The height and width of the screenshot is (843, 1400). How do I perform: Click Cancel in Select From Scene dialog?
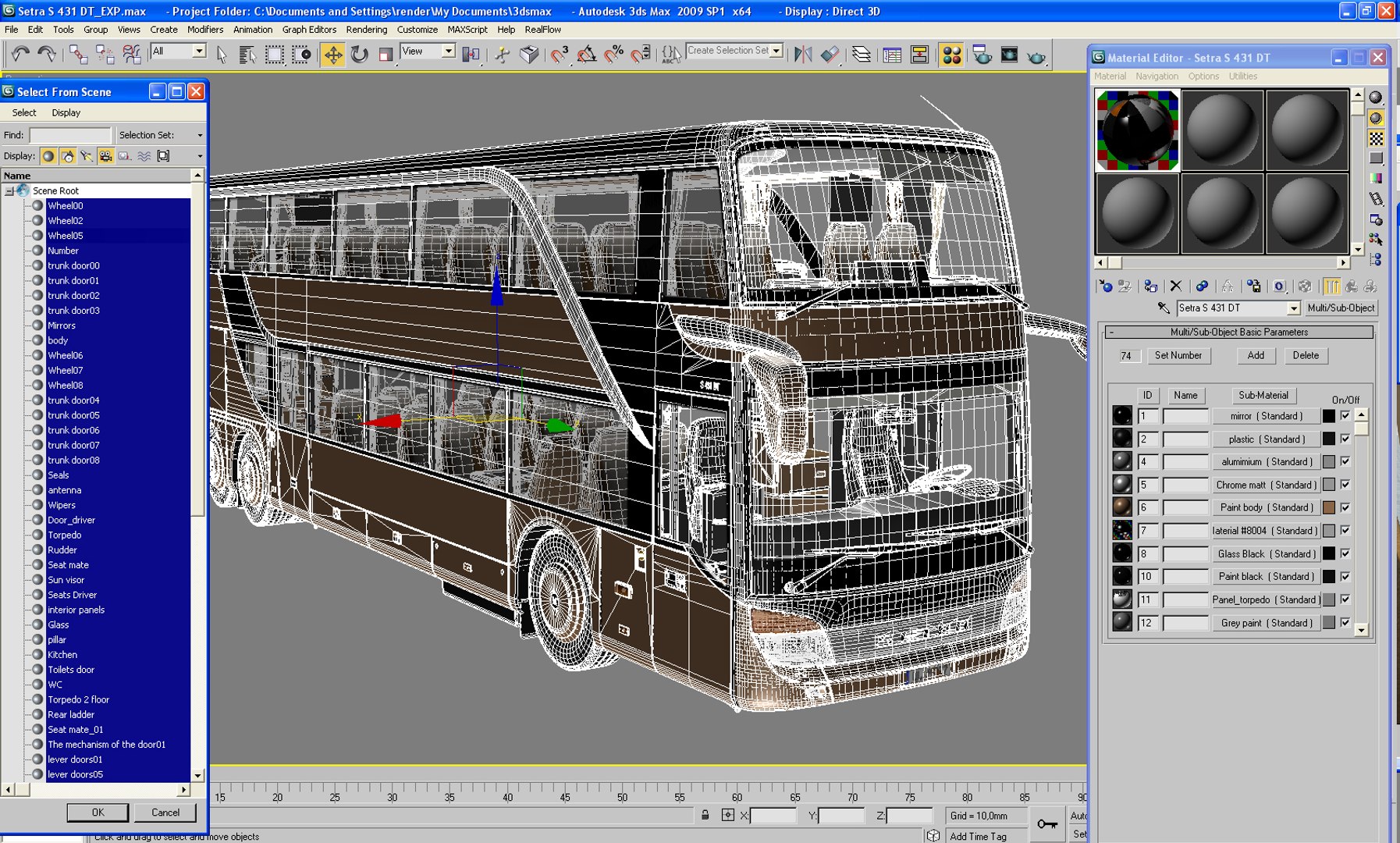(165, 813)
